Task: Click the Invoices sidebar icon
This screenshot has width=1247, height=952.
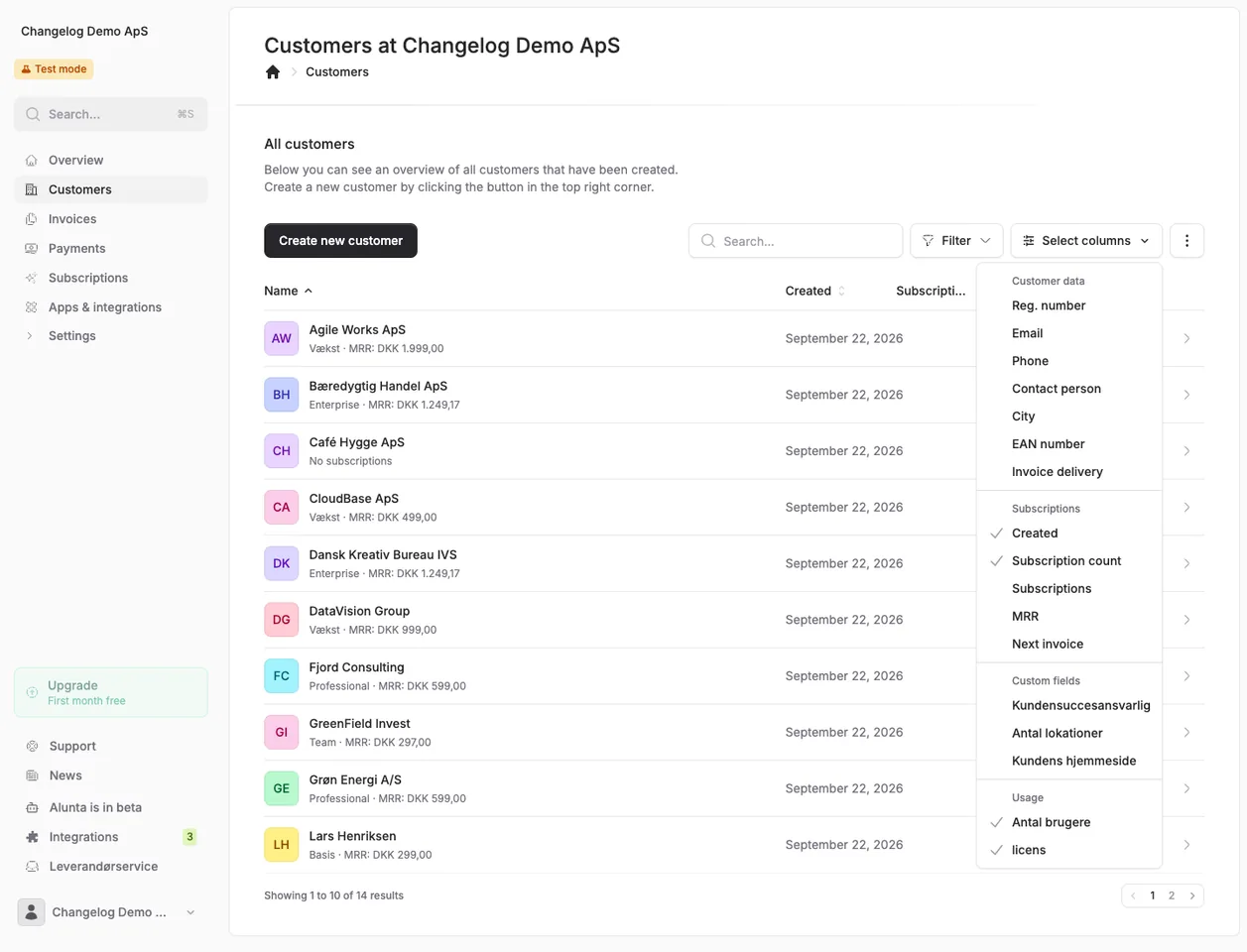Action: click(x=32, y=219)
